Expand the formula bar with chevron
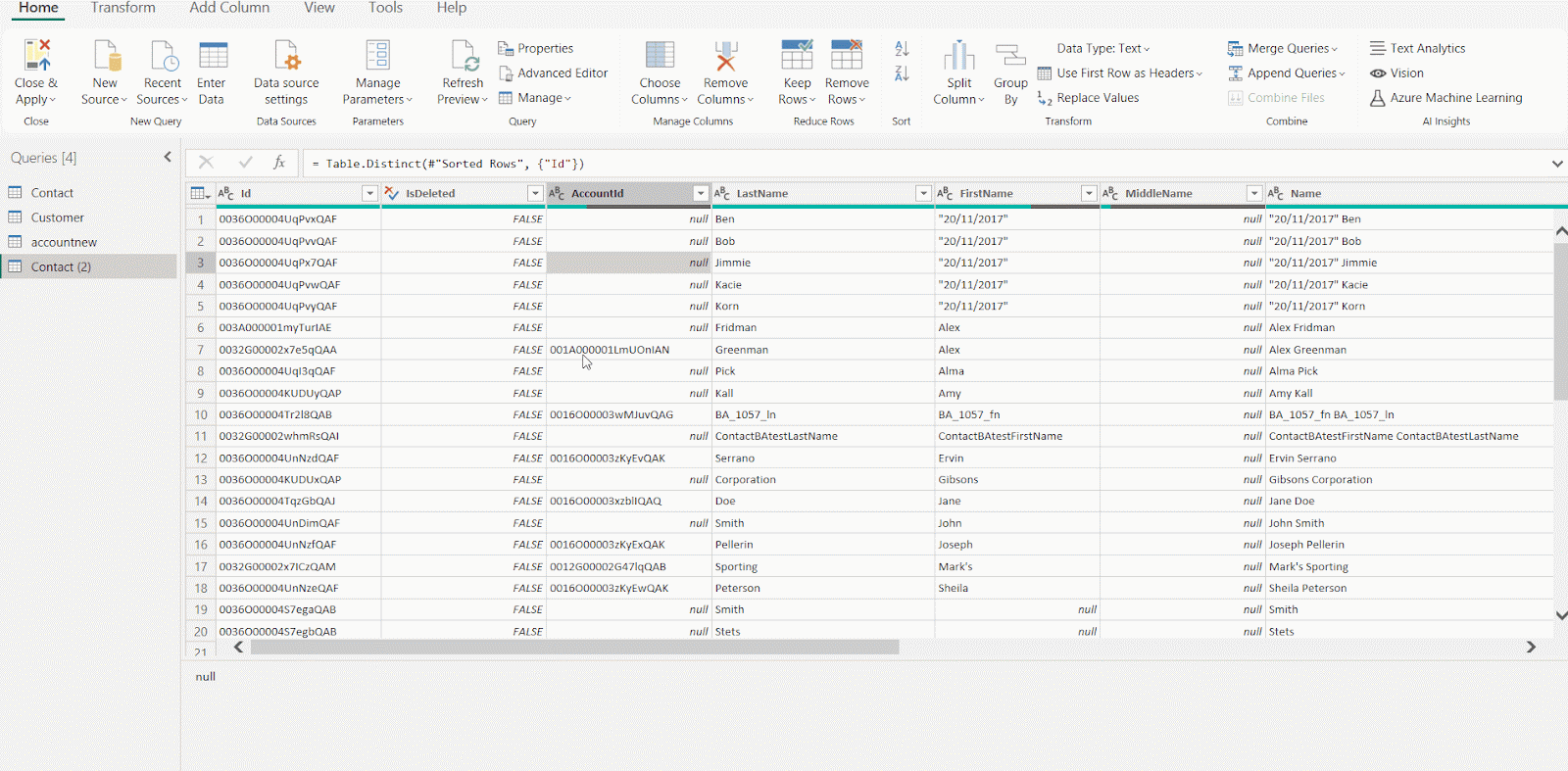 click(x=1556, y=164)
